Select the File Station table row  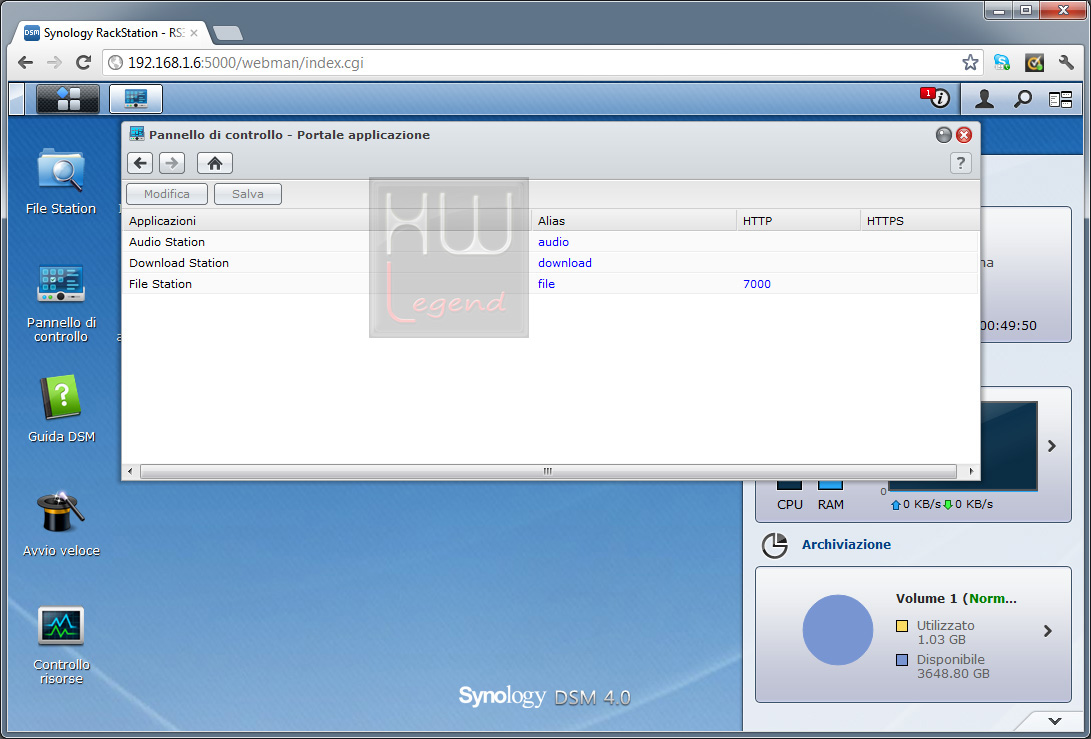(x=550, y=283)
